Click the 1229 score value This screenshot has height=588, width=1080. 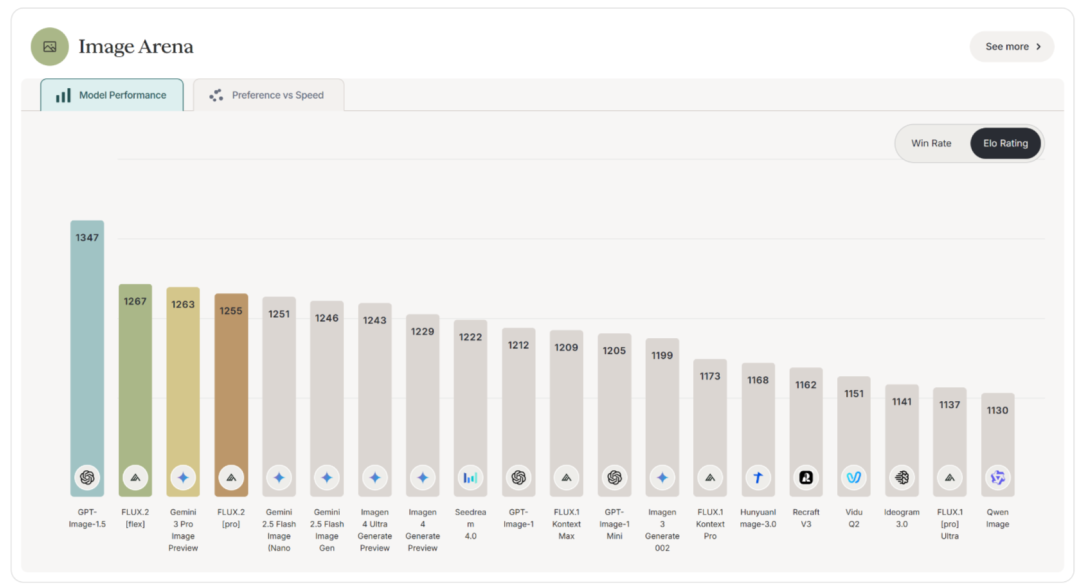coord(422,331)
